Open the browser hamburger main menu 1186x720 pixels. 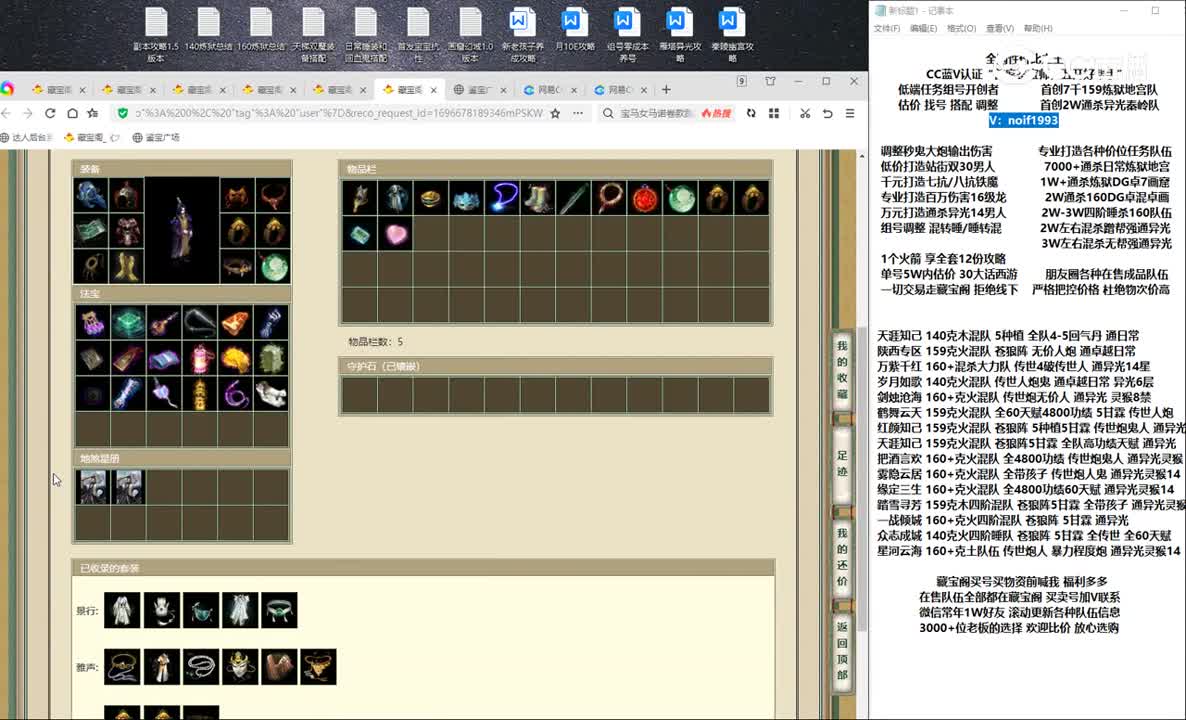[x=850, y=113]
